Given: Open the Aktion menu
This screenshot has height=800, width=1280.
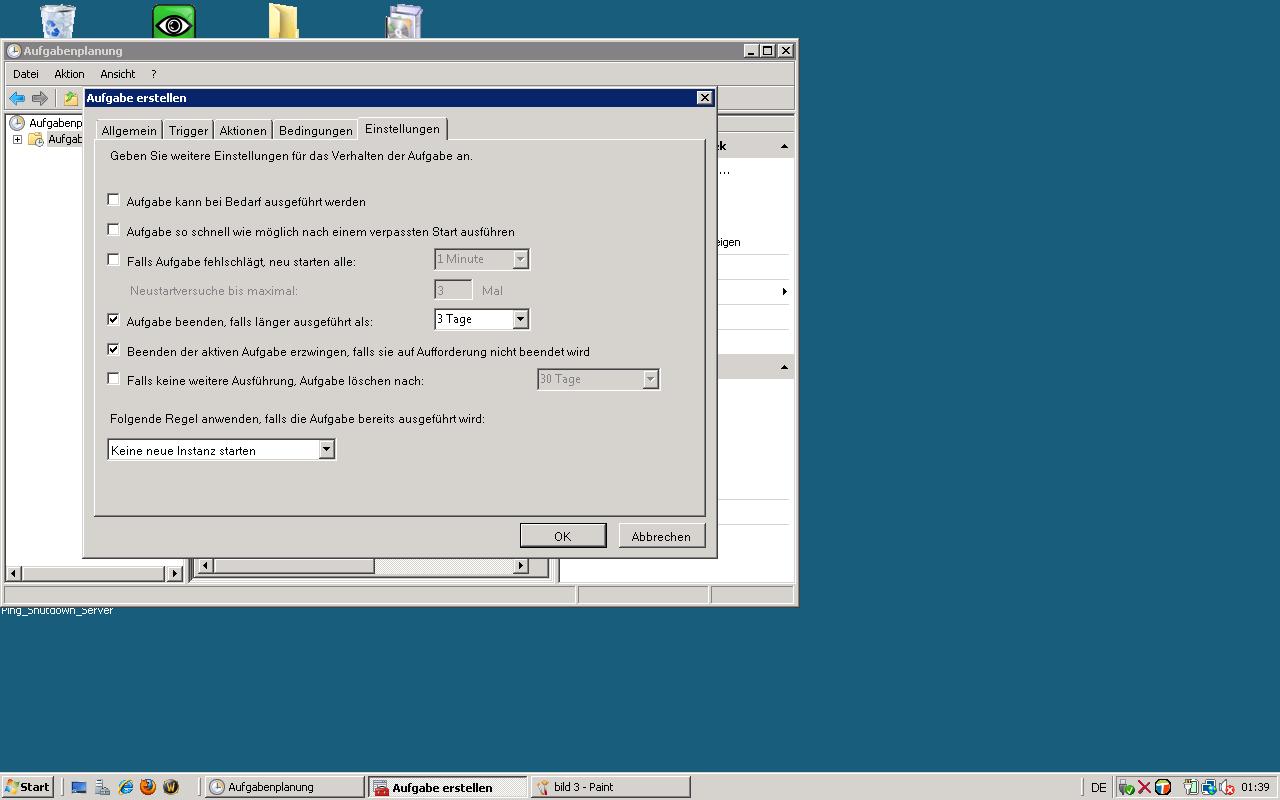Looking at the screenshot, I should (69, 74).
